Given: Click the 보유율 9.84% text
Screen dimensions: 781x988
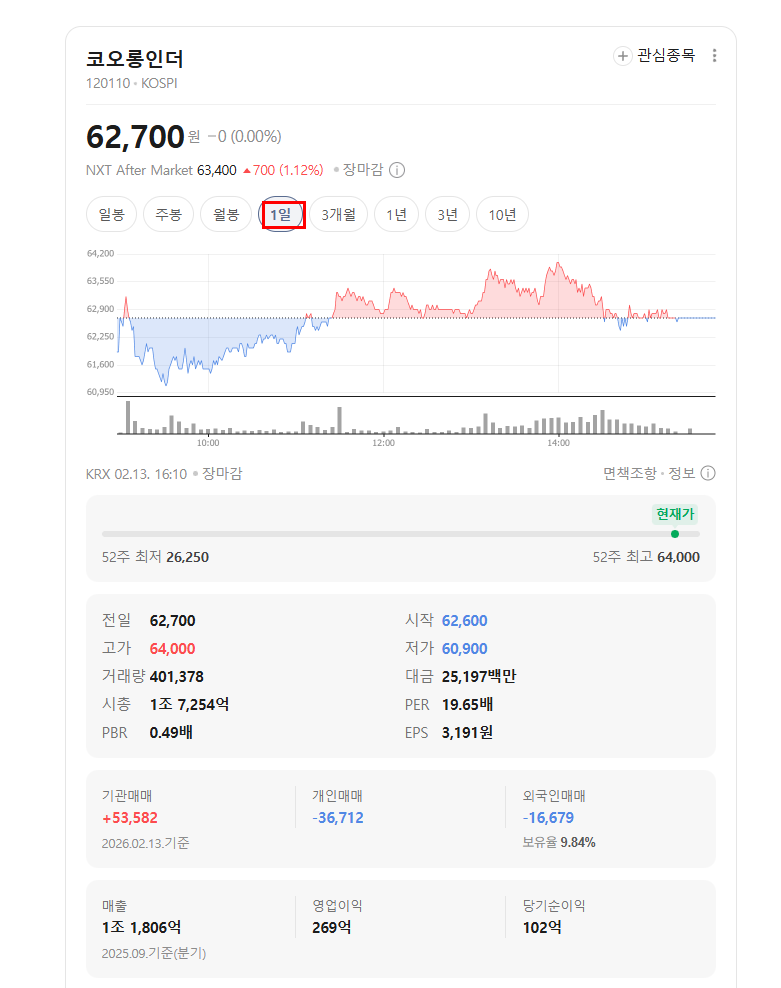Looking at the screenshot, I should 559,842.
